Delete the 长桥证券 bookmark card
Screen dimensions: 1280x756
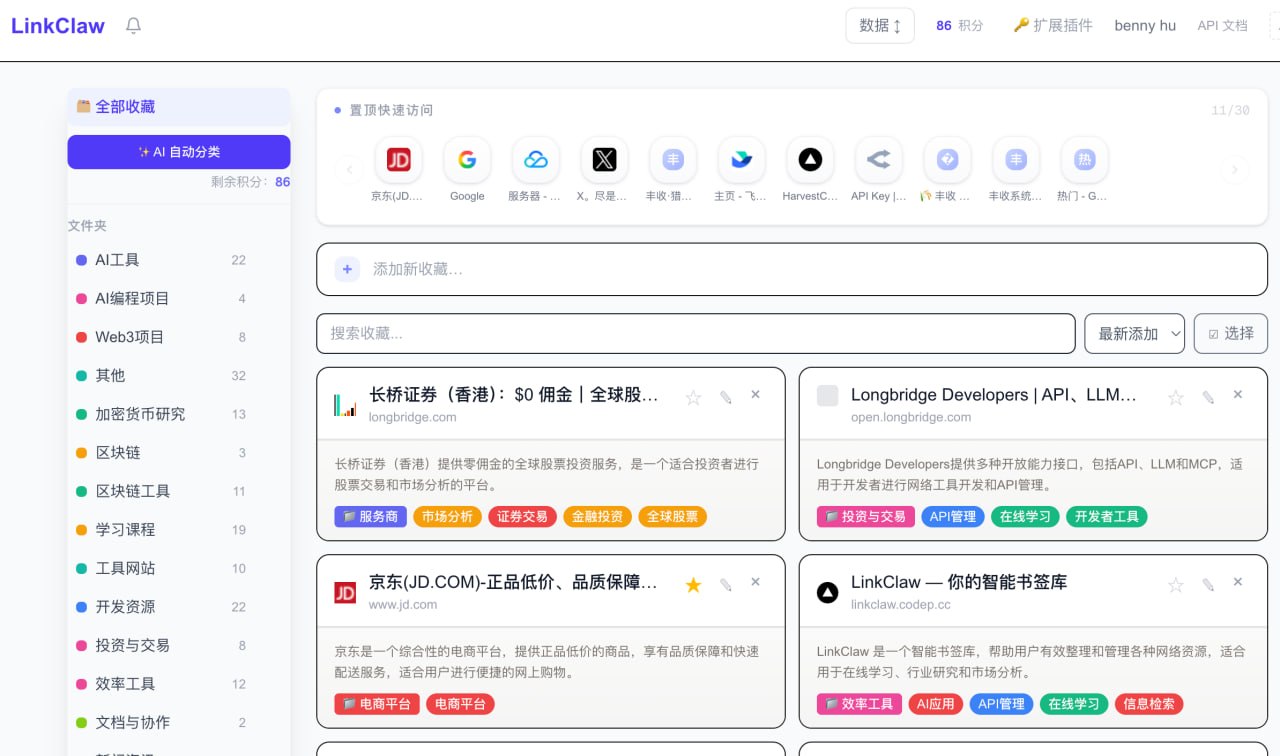755,395
